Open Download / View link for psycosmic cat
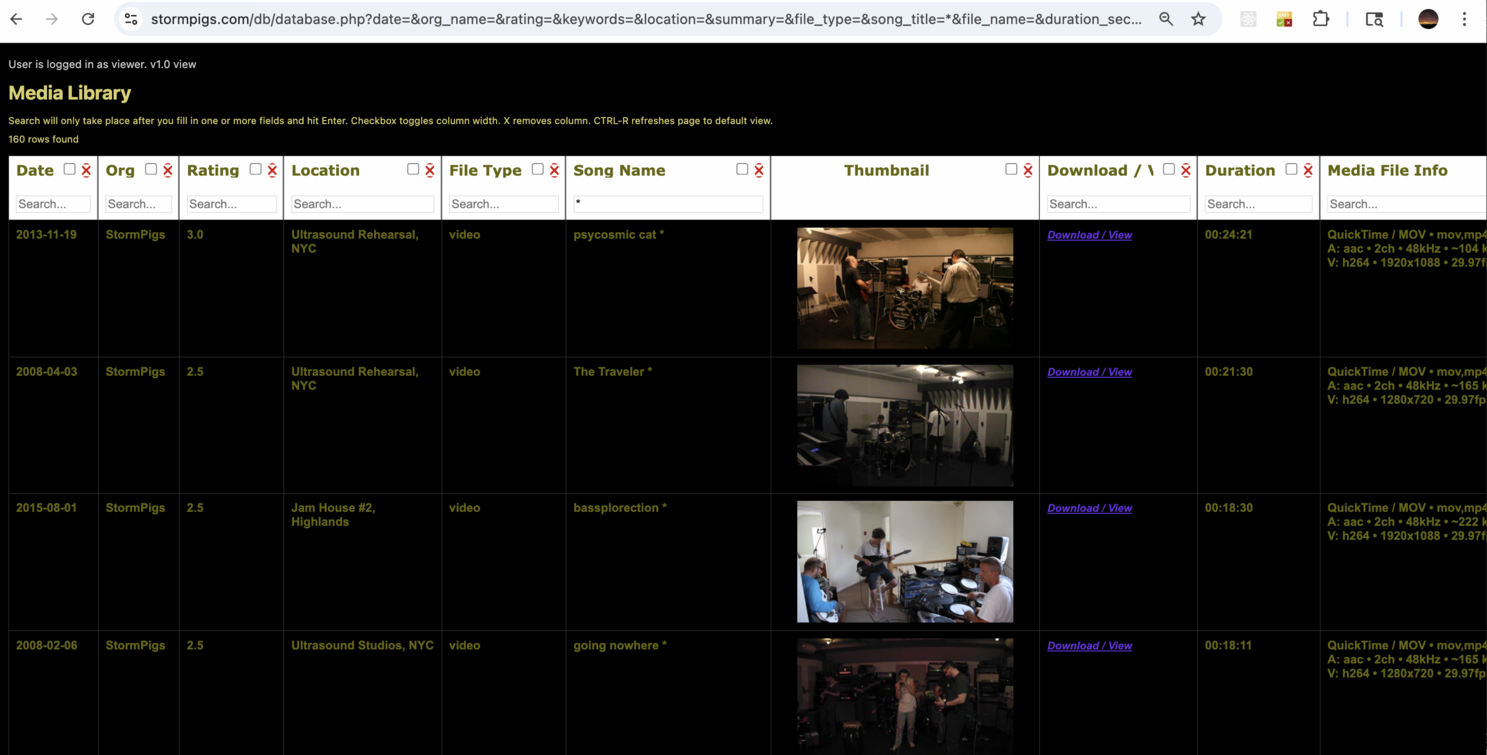 (x=1089, y=235)
